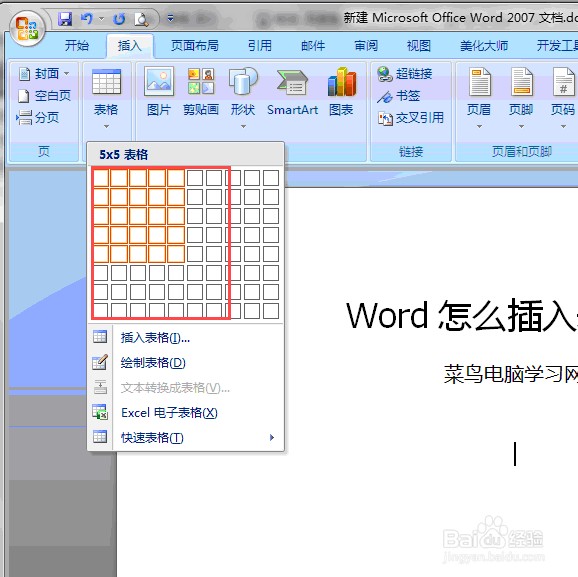Click the 快速表格 menu icon
578x577 pixels.
[x=100, y=437]
